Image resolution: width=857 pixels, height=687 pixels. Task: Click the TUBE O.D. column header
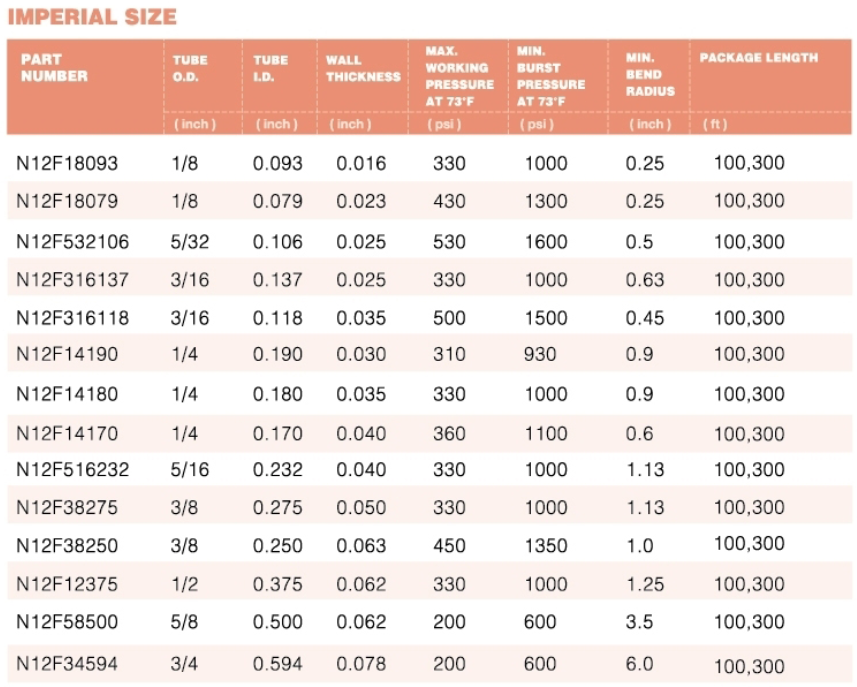(x=190, y=68)
